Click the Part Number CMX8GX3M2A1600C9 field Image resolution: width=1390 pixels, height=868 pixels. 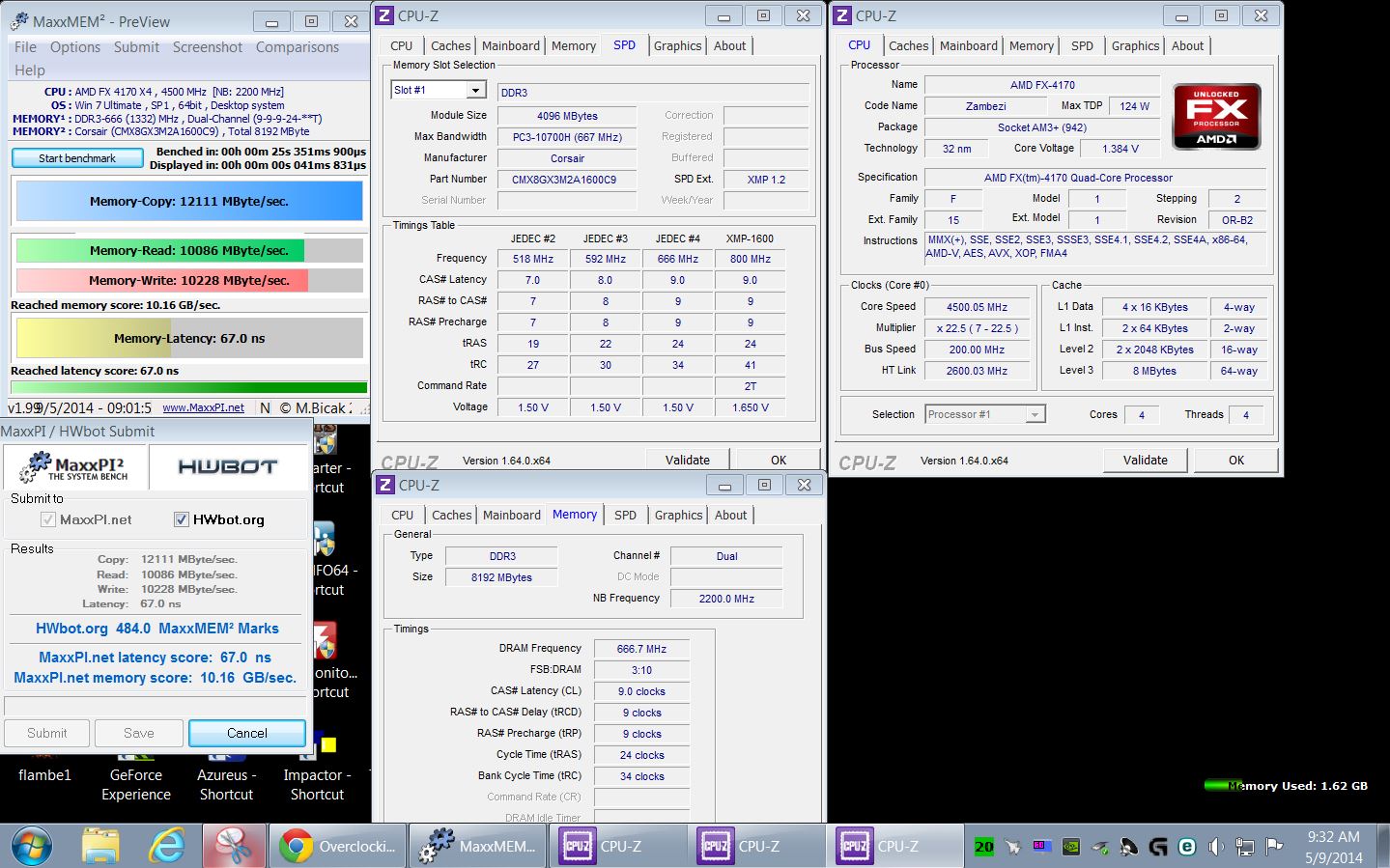click(565, 180)
